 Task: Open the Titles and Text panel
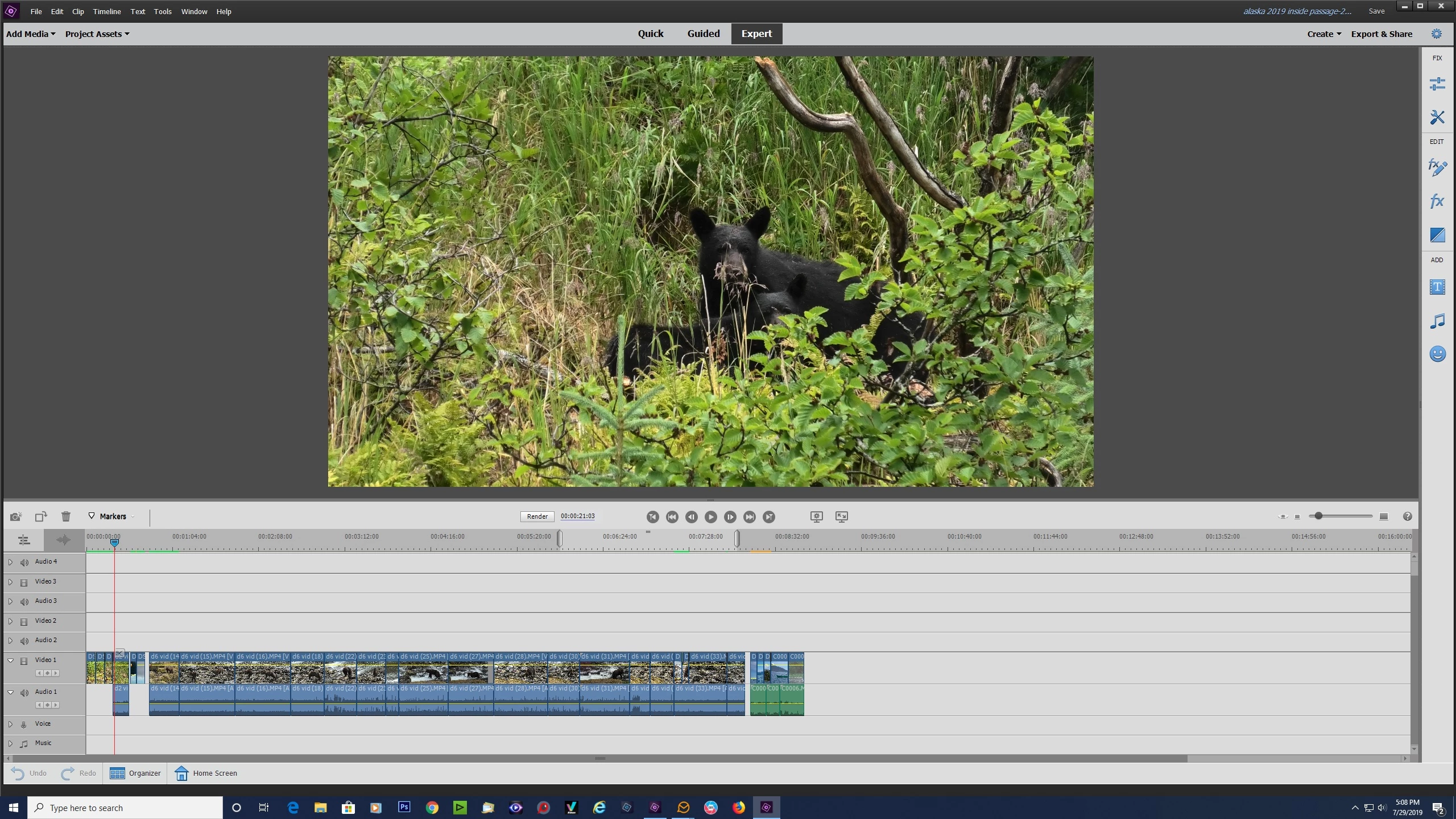1437,287
